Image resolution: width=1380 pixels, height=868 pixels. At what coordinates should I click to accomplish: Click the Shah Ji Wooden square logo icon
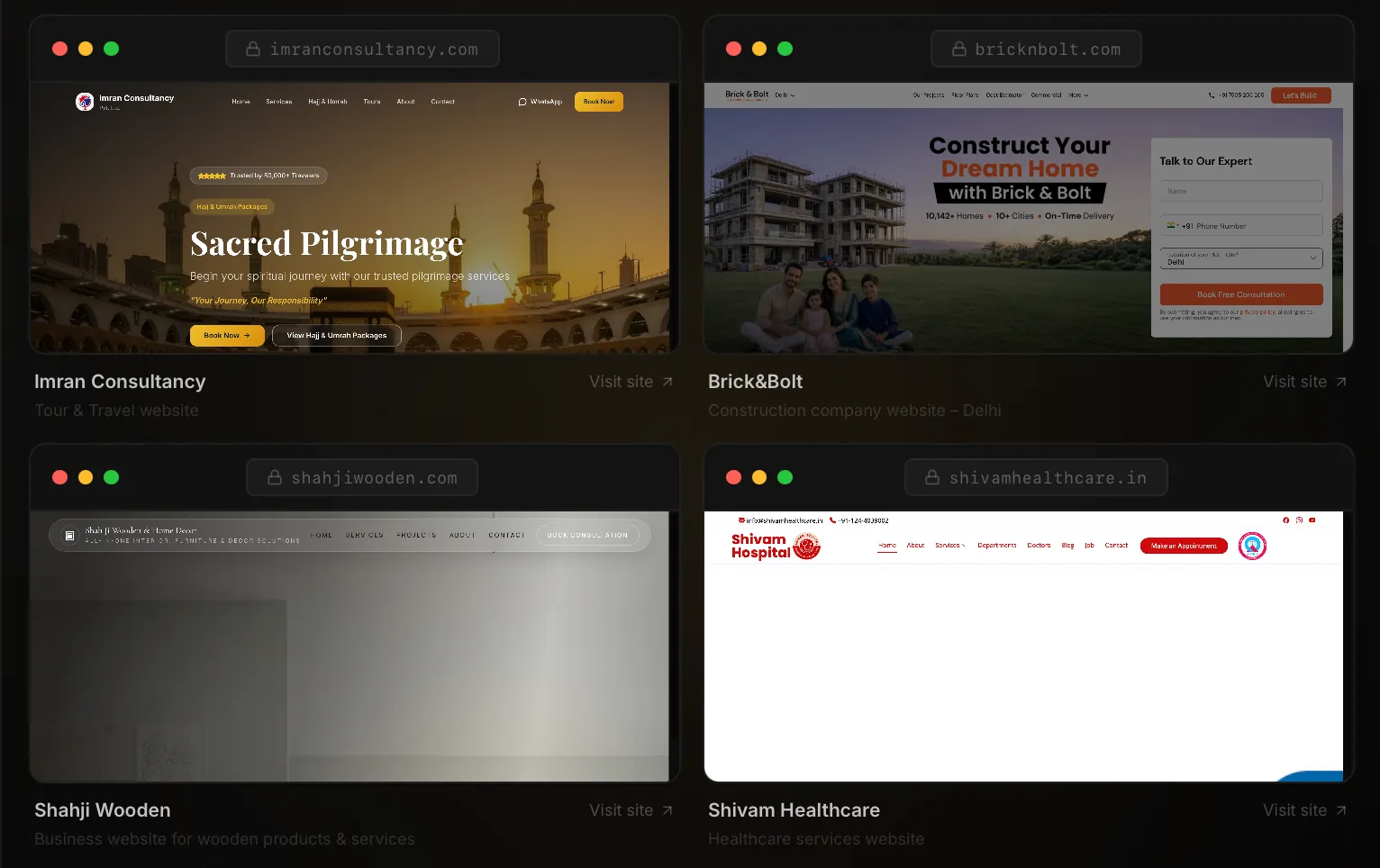click(x=69, y=536)
